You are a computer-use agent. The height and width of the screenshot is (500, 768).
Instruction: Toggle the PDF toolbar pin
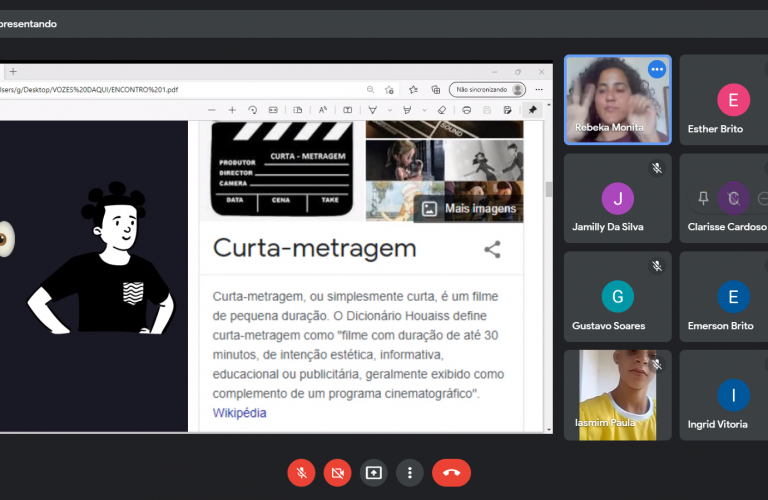[532, 110]
